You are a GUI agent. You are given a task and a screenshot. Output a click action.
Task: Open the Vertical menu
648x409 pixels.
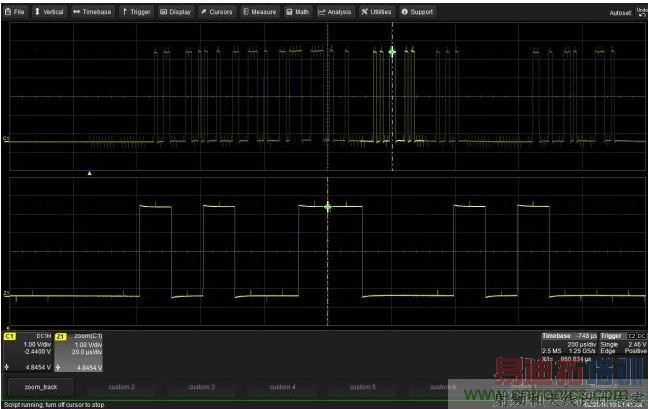(50, 12)
